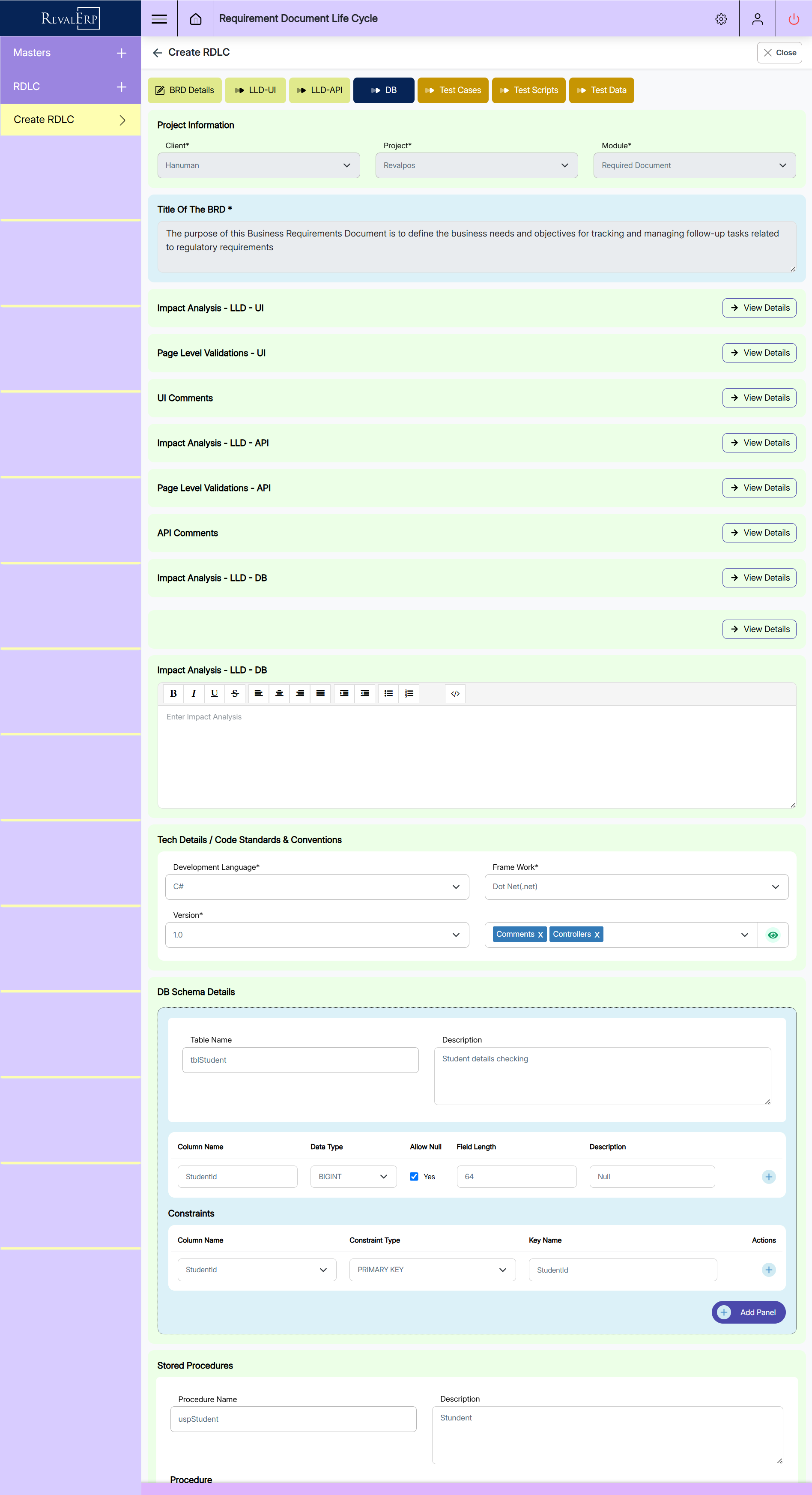This screenshot has width=812, height=1495.
Task: Open the LLD-API tab
Action: pyautogui.click(x=319, y=90)
